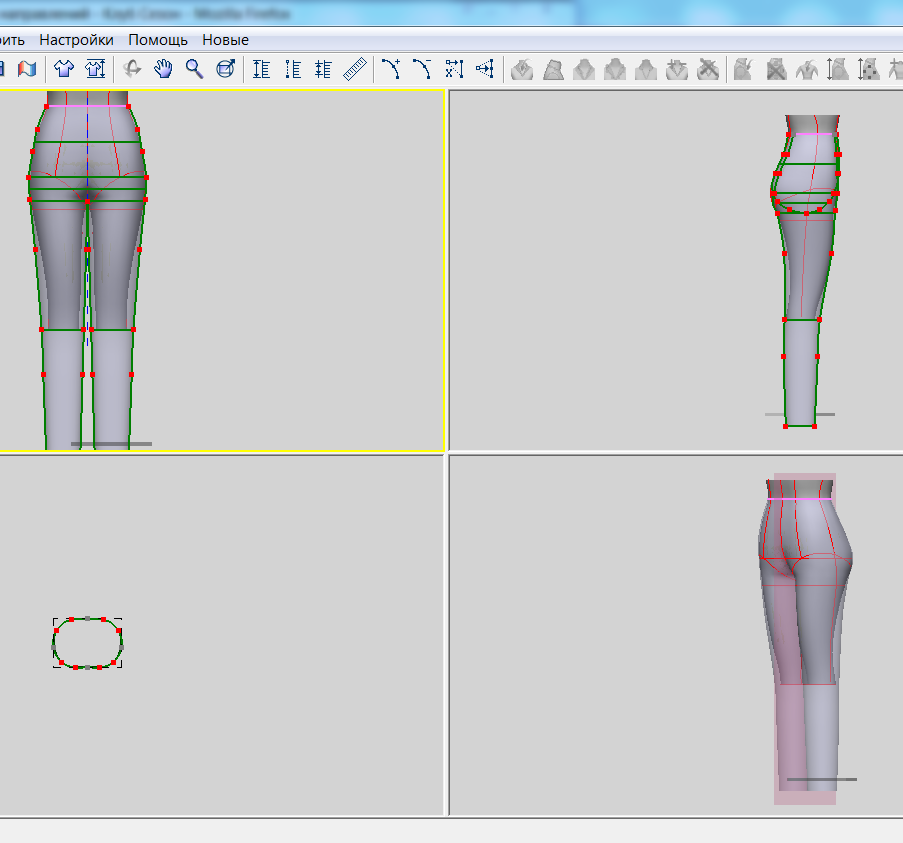Select the curve with minus sign tool

422,69
